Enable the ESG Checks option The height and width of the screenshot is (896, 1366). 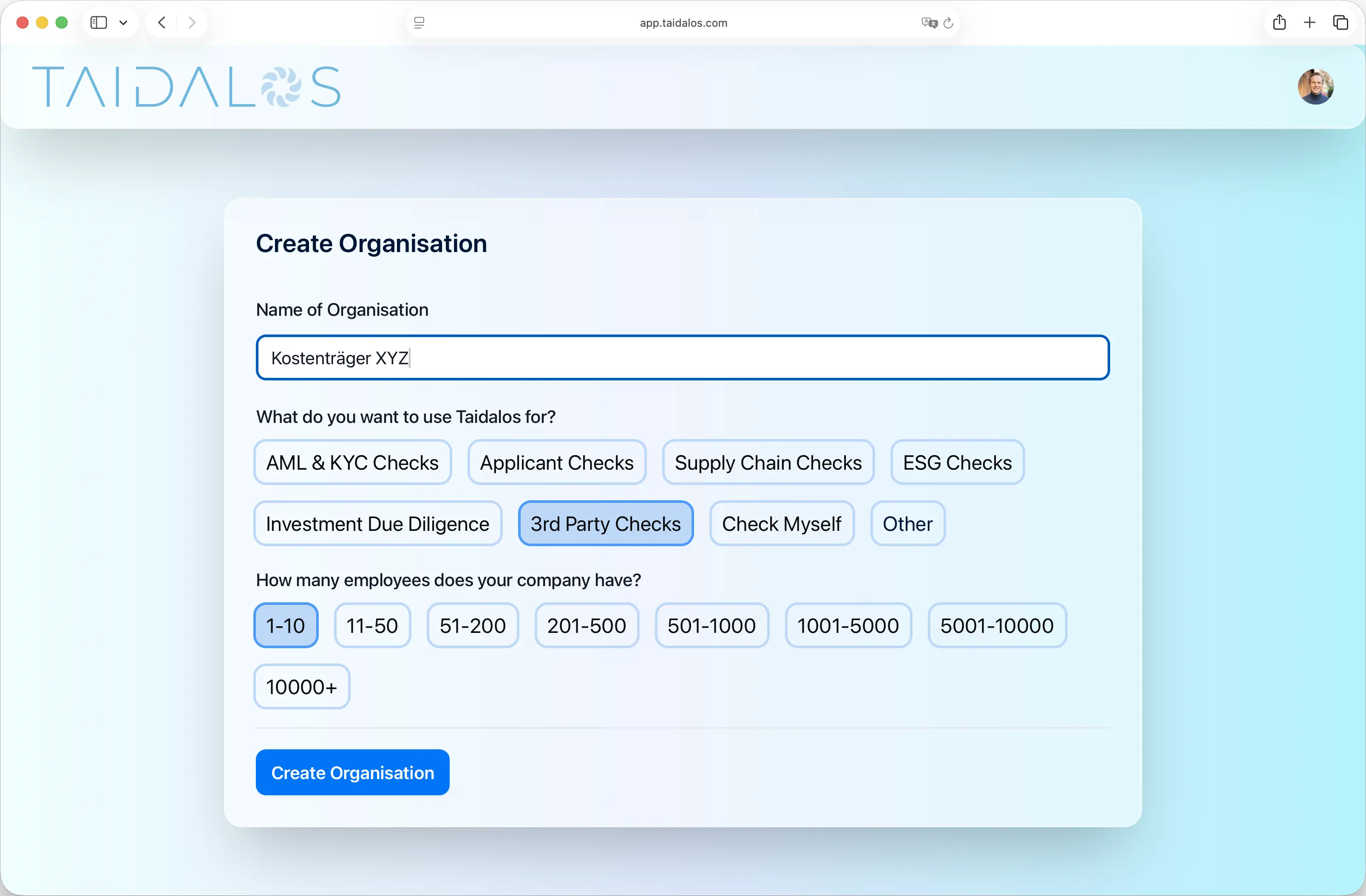[957, 462]
